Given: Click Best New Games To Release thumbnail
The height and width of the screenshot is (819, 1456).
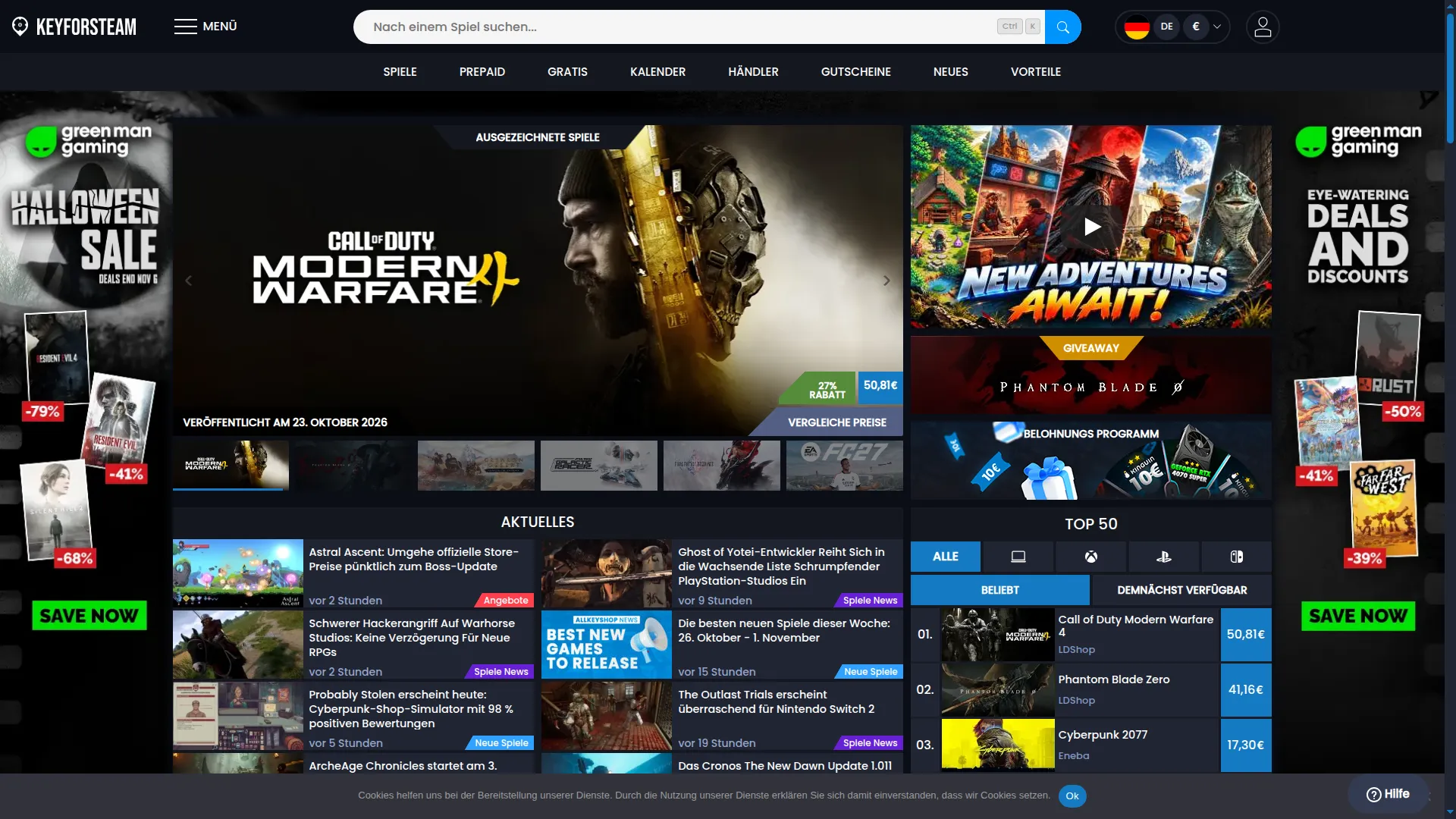Looking at the screenshot, I should 606,645.
